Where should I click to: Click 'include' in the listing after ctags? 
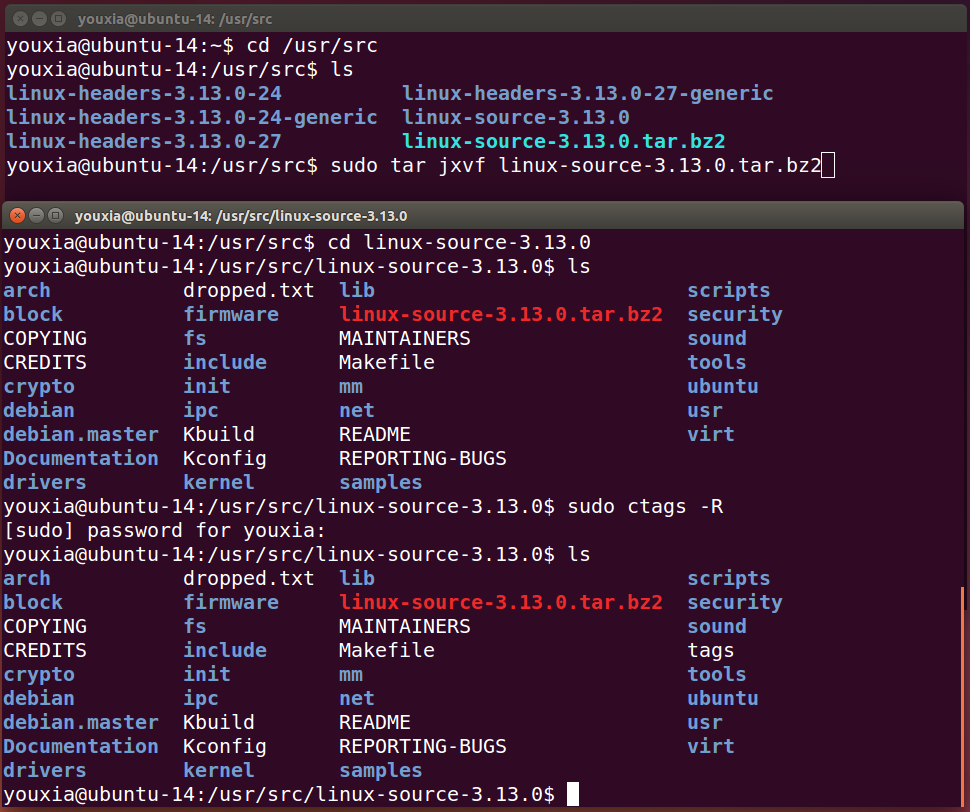225,651
